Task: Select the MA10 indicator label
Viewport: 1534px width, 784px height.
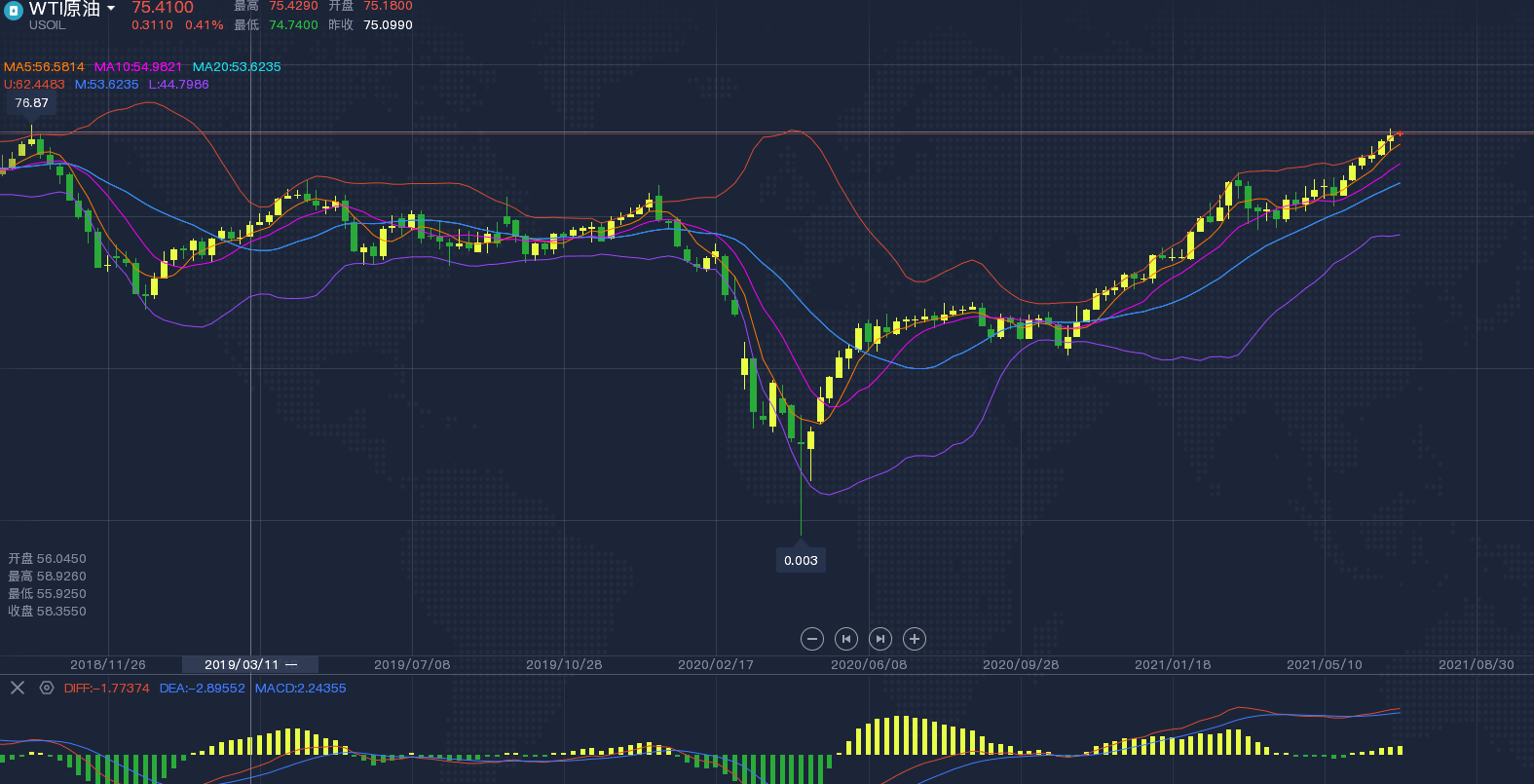Action: [137, 67]
